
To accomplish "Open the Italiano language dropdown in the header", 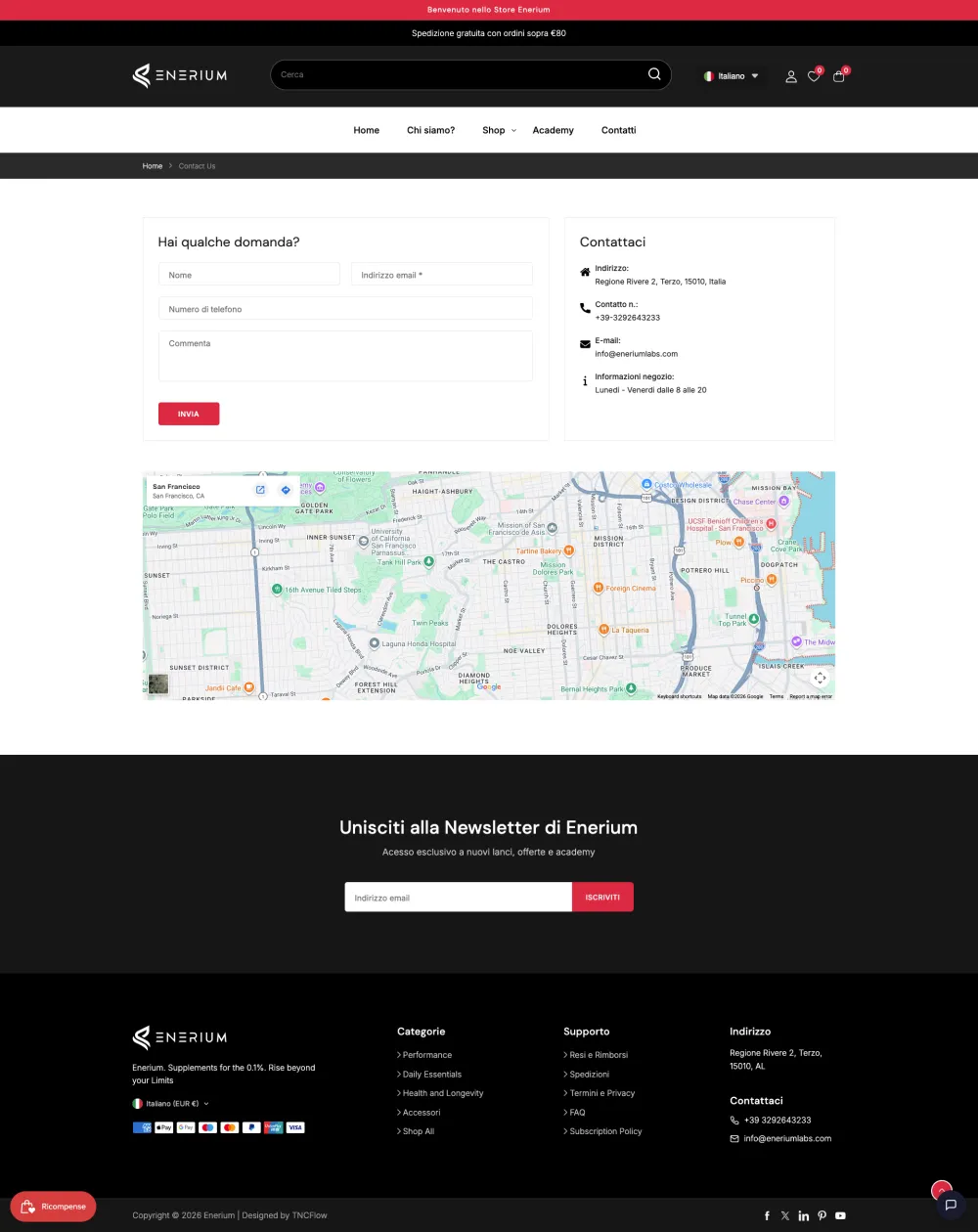I will click(732, 76).
